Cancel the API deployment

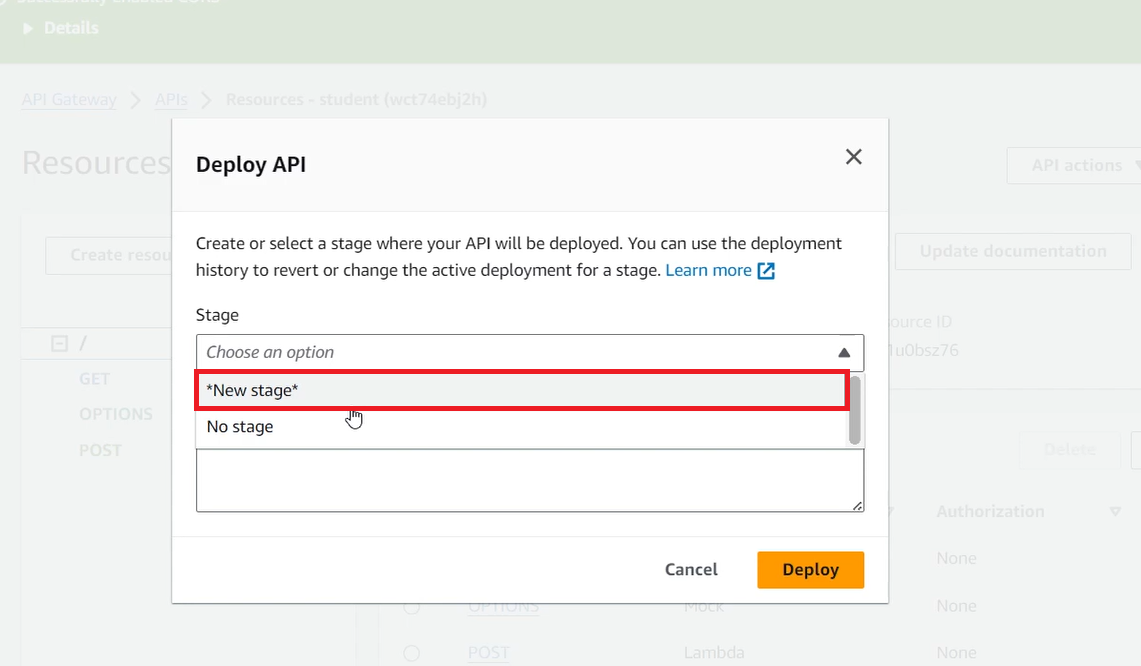tap(690, 569)
